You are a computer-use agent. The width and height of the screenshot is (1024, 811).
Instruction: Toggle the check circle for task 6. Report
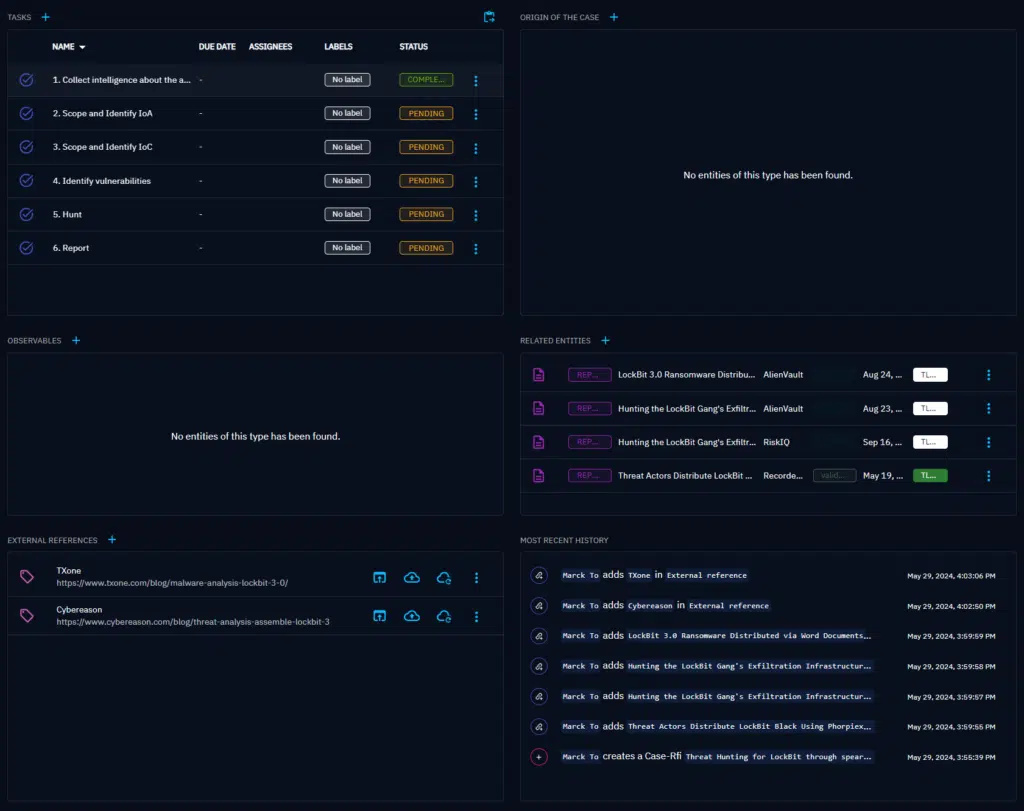[27, 248]
